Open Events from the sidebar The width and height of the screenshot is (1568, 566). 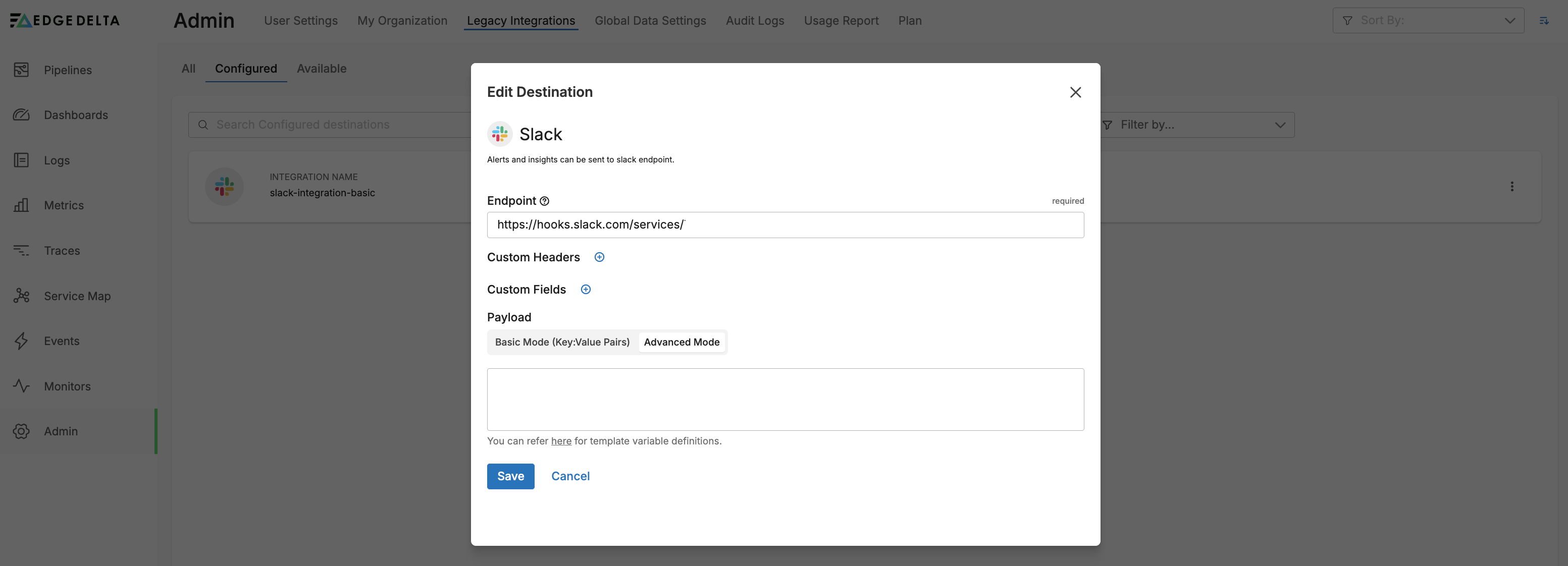tap(62, 341)
